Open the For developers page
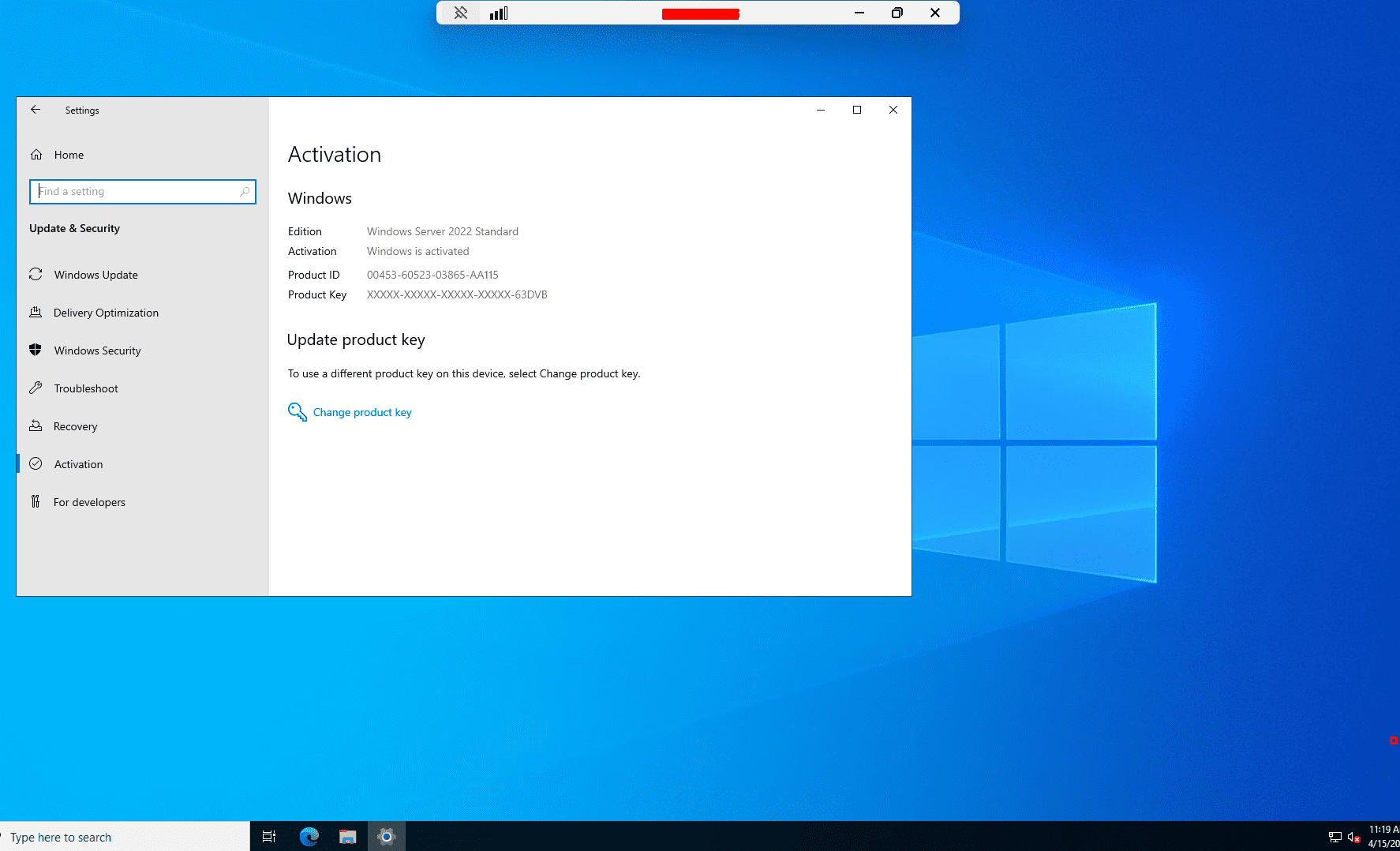The height and width of the screenshot is (851, 1400). pyautogui.click(x=89, y=502)
